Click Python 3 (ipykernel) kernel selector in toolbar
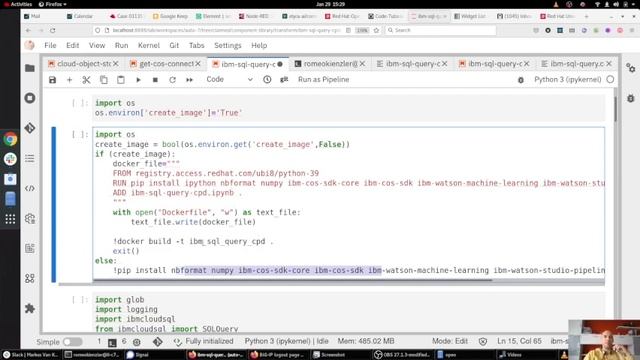This screenshot has width=640, height=360. point(567,80)
